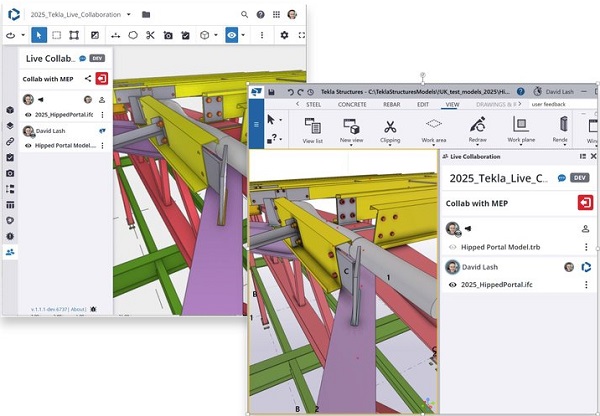Open the Views camera icon in left sidebar

[10, 173]
